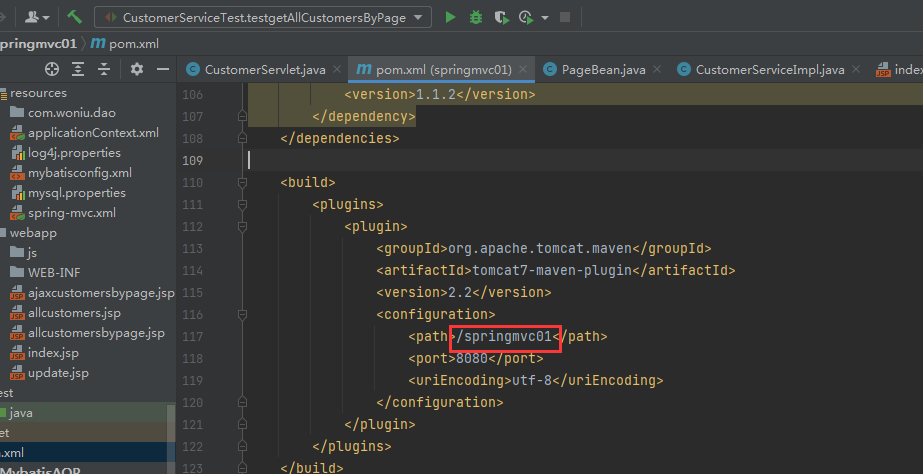Image resolution: width=923 pixels, height=474 pixels.
Task: Open the dropdown arrow beside profiler icon
Action: point(544,18)
